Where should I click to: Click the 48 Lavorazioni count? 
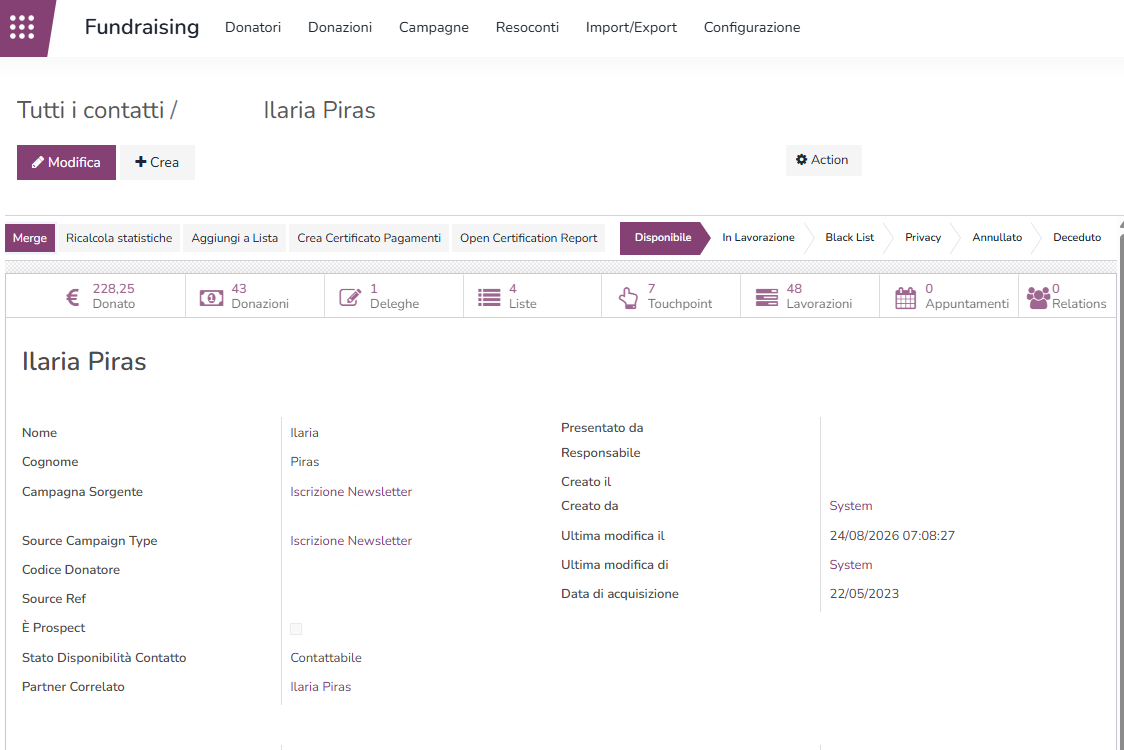coord(794,288)
